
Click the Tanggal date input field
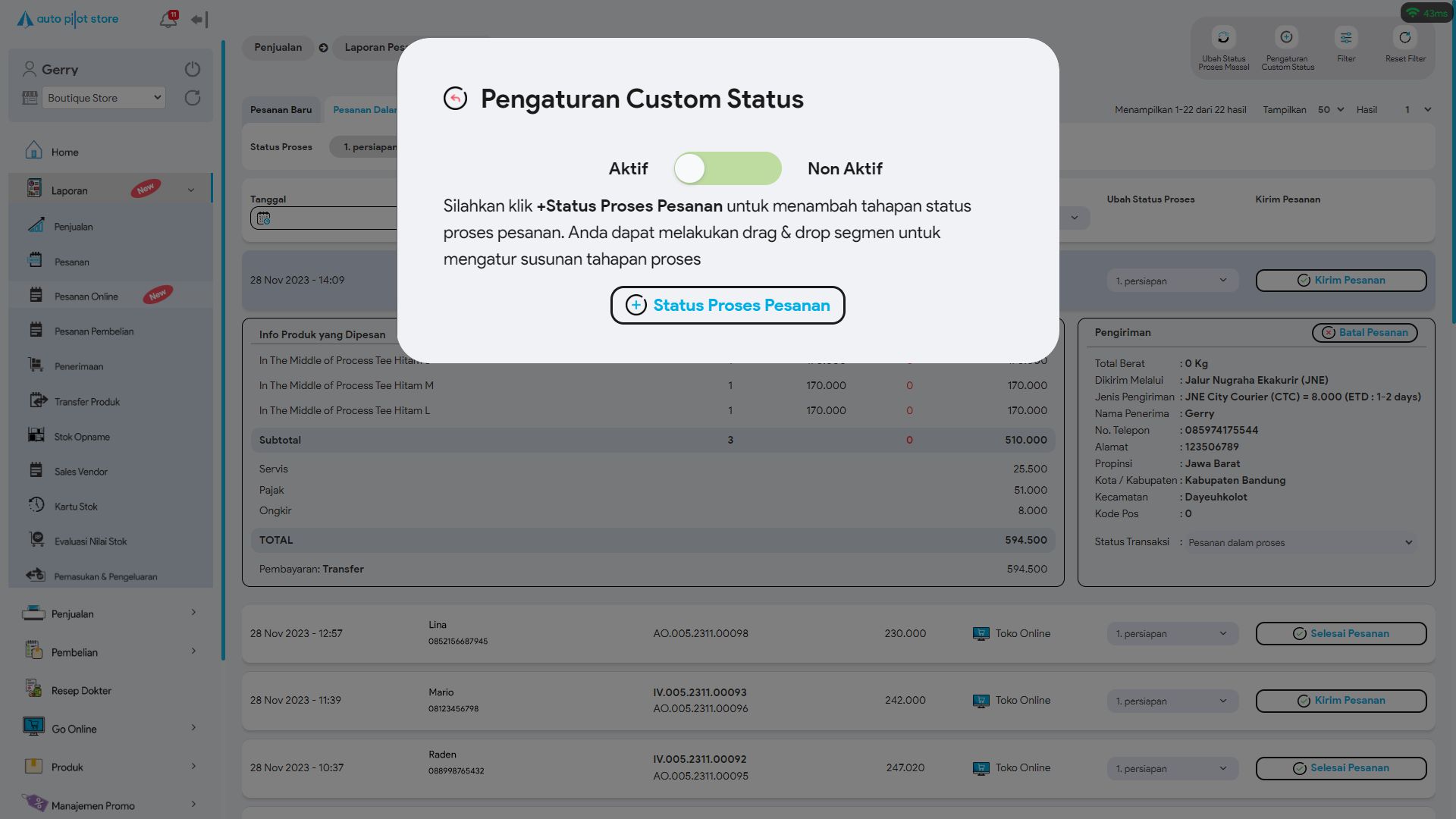tap(326, 218)
